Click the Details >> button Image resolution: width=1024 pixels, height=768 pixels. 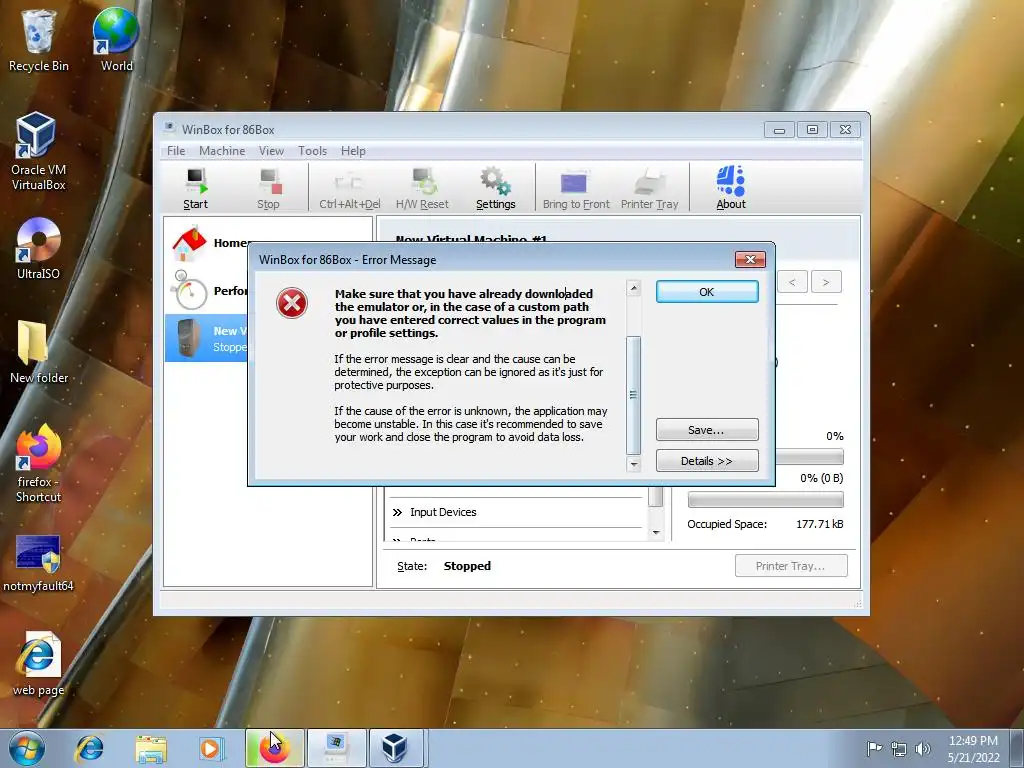[707, 461]
